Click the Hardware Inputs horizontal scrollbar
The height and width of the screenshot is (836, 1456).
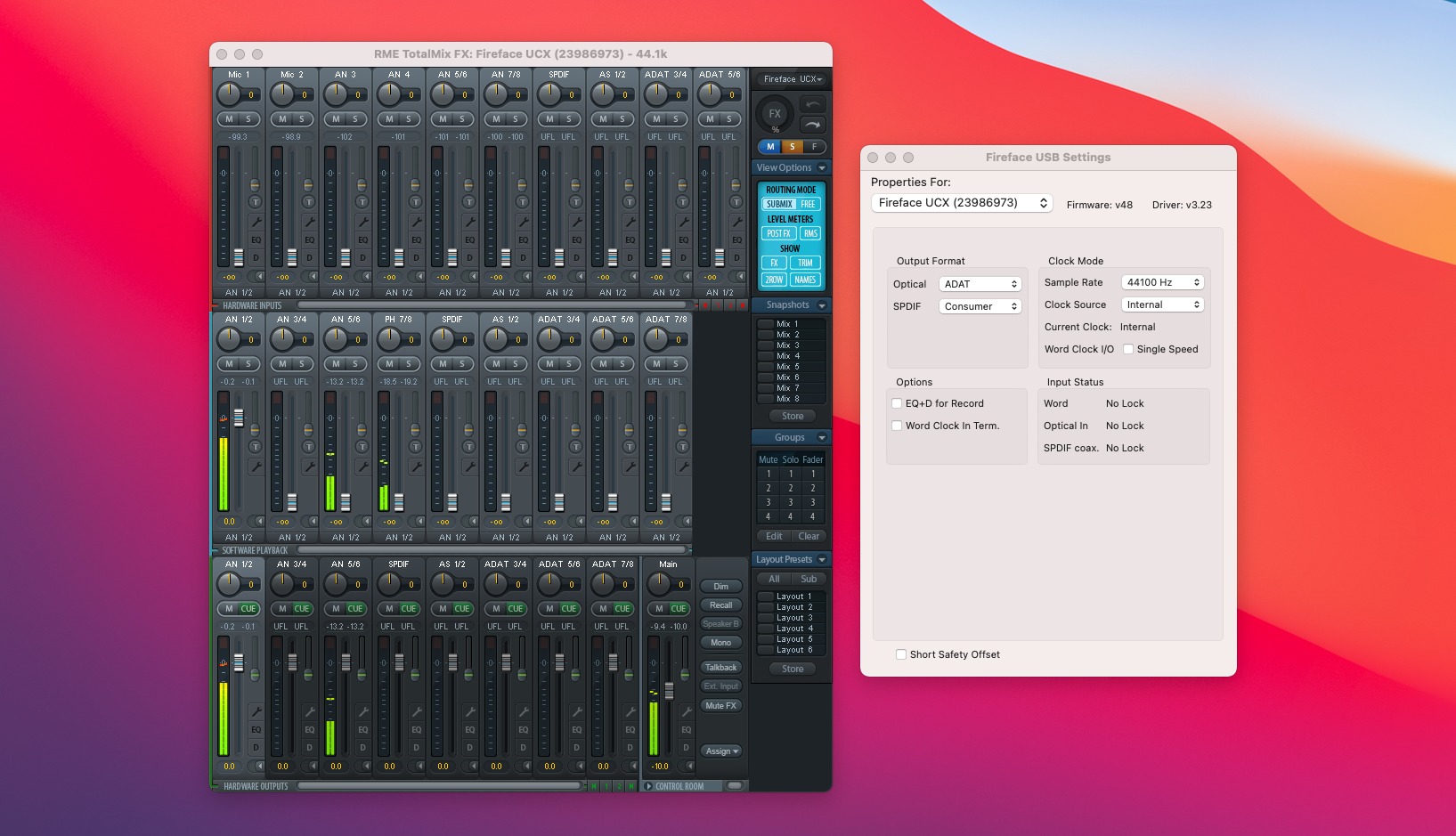(491, 305)
